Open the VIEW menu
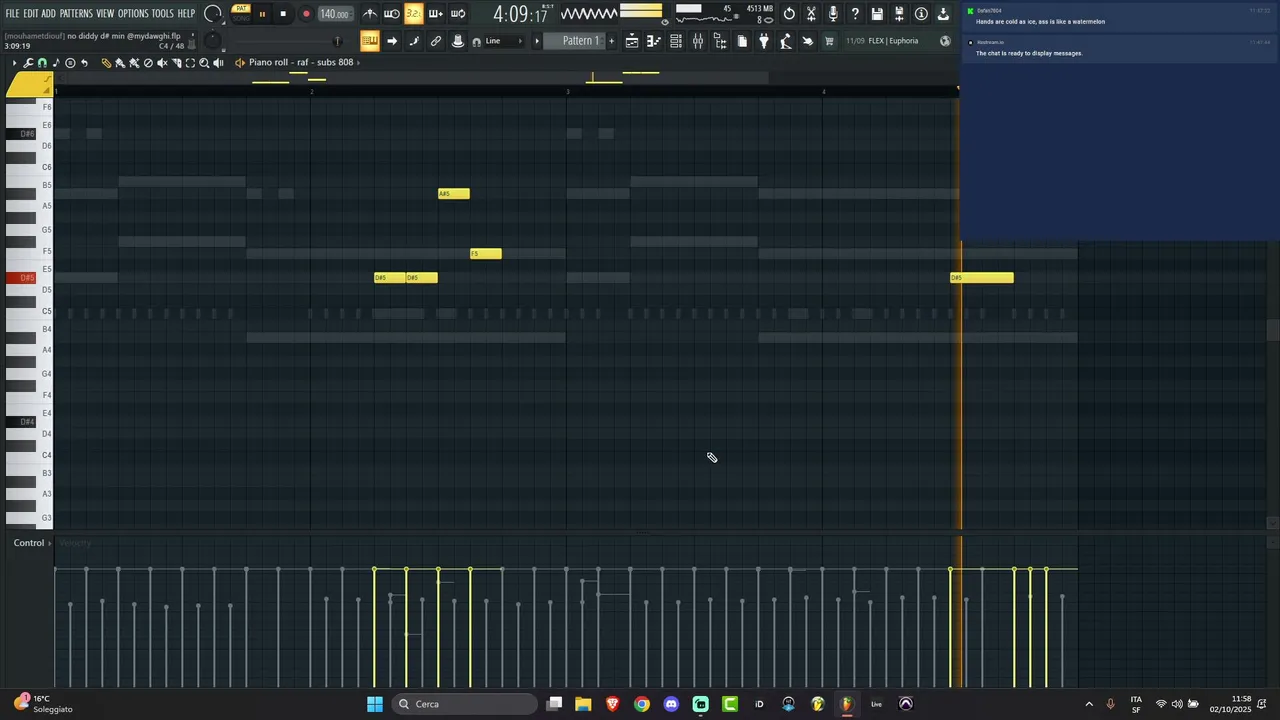 point(105,14)
